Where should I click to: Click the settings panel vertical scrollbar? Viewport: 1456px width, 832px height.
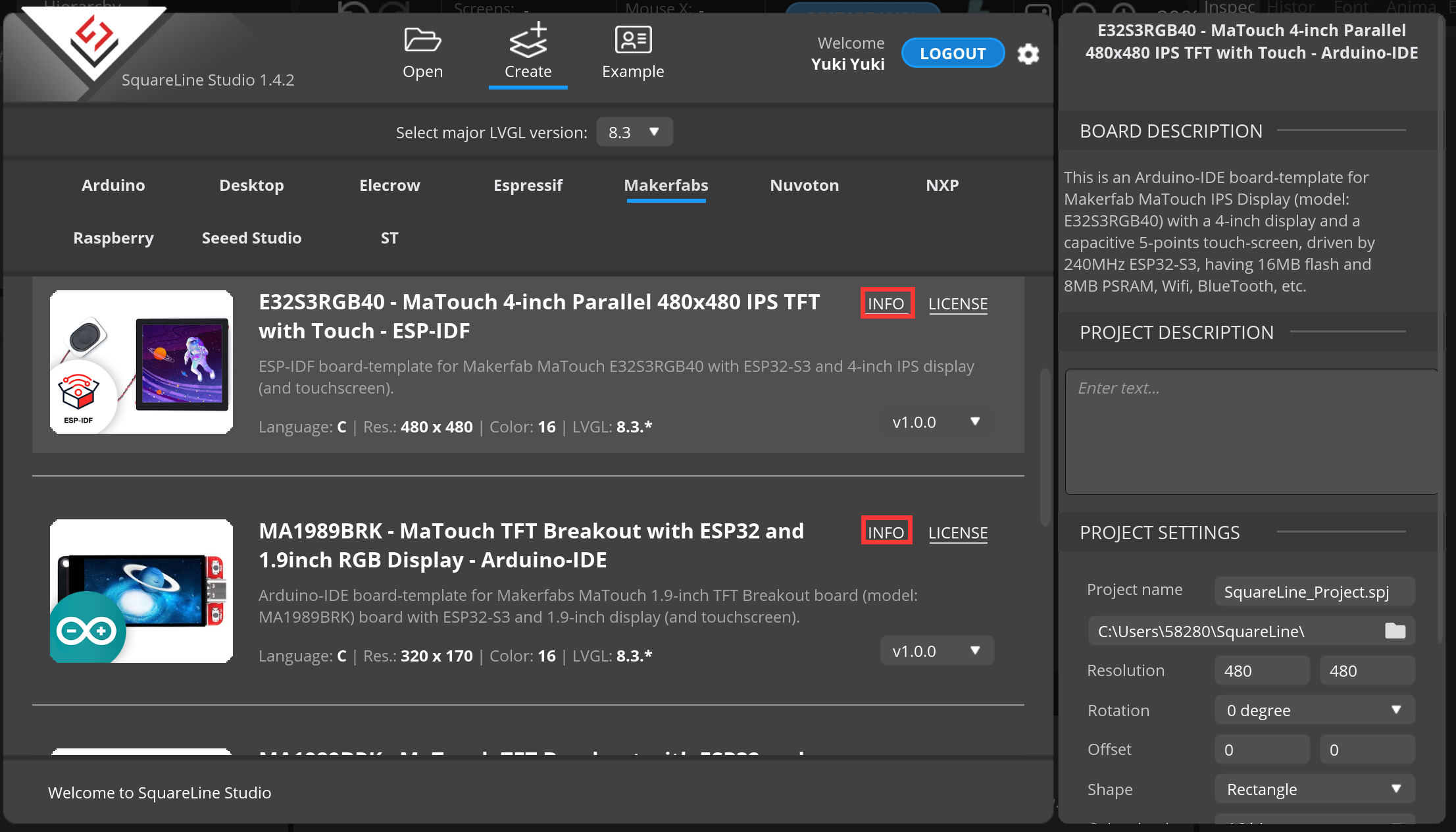[x=1441, y=329]
